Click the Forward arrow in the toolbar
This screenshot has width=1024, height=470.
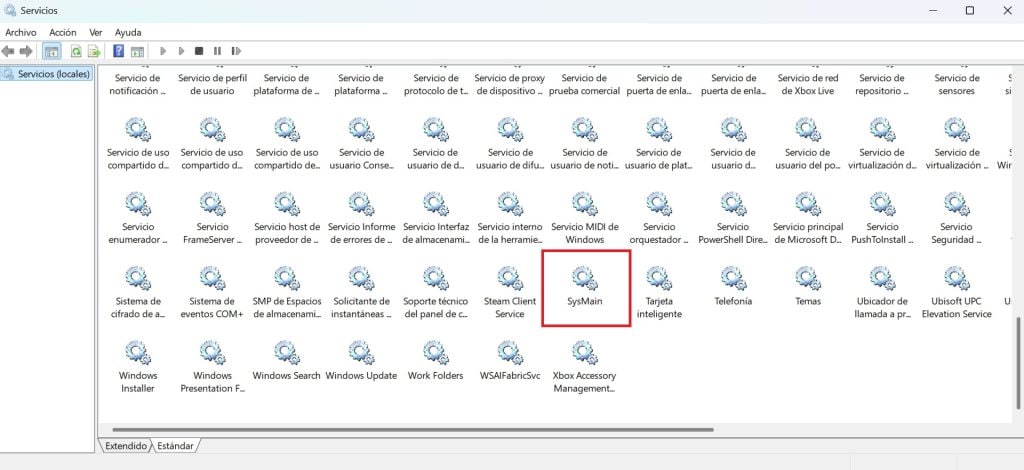click(x=26, y=51)
